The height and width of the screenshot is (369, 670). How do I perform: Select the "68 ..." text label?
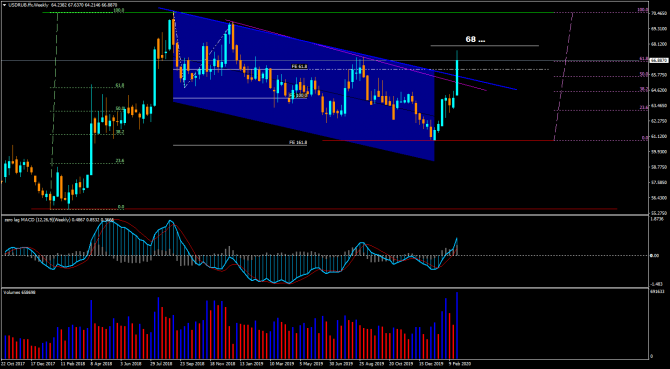click(475, 39)
